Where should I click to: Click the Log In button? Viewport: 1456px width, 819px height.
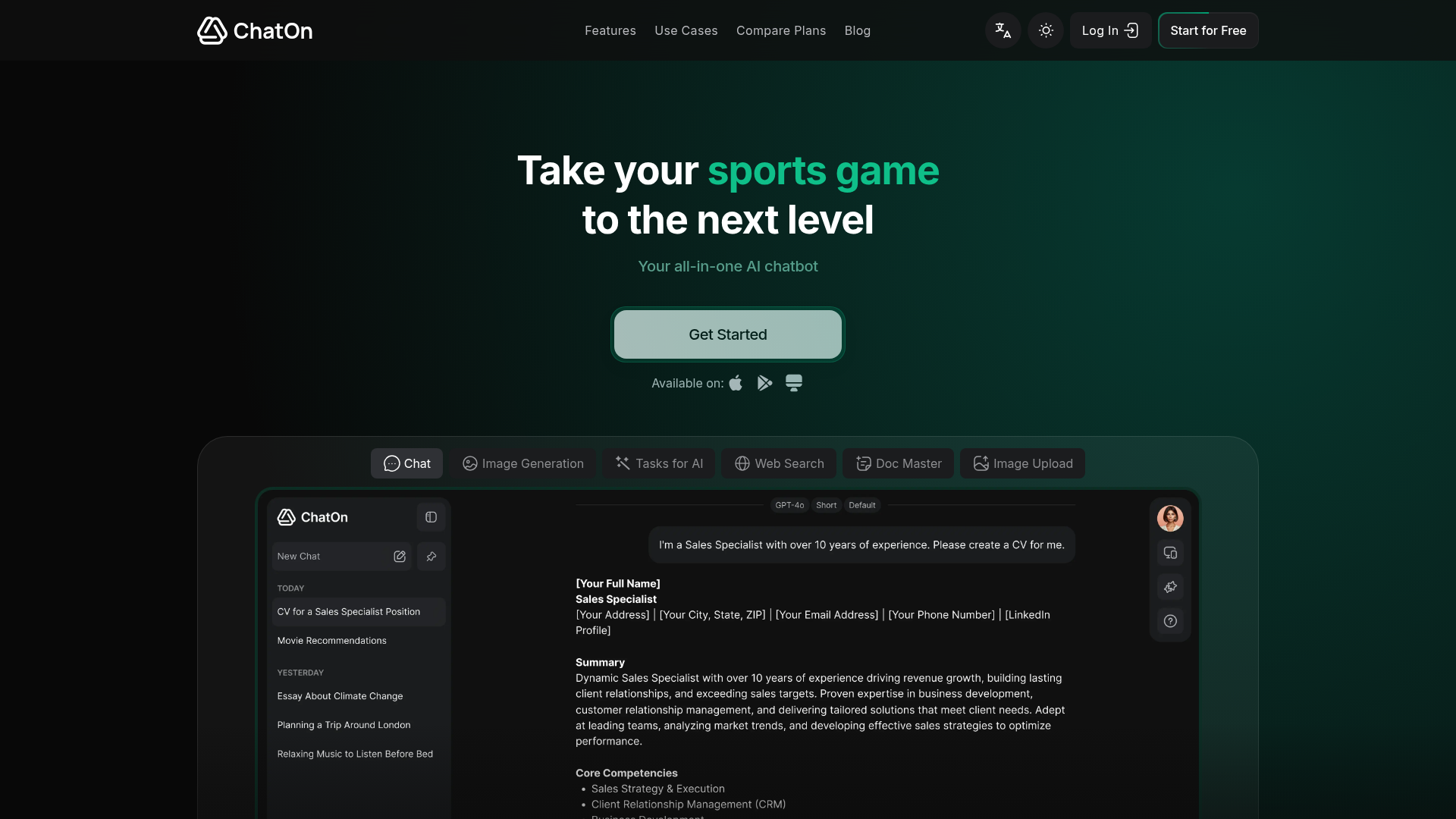point(1110,30)
